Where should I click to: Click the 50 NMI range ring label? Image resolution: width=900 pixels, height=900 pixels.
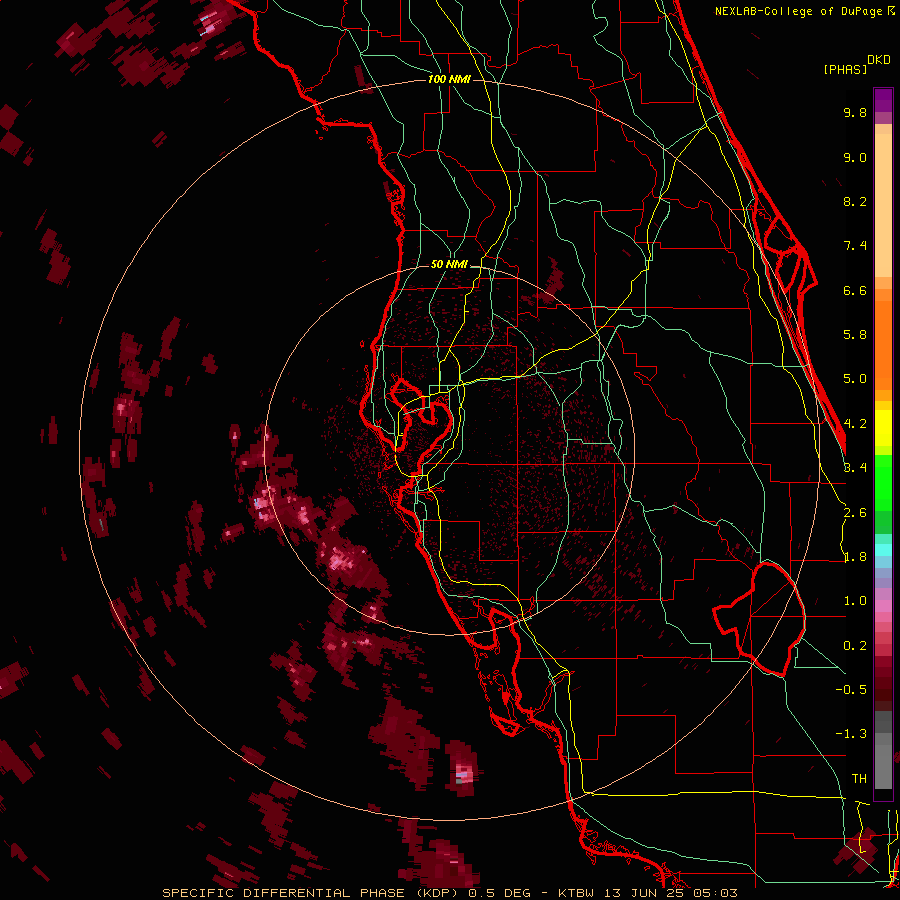(449, 265)
